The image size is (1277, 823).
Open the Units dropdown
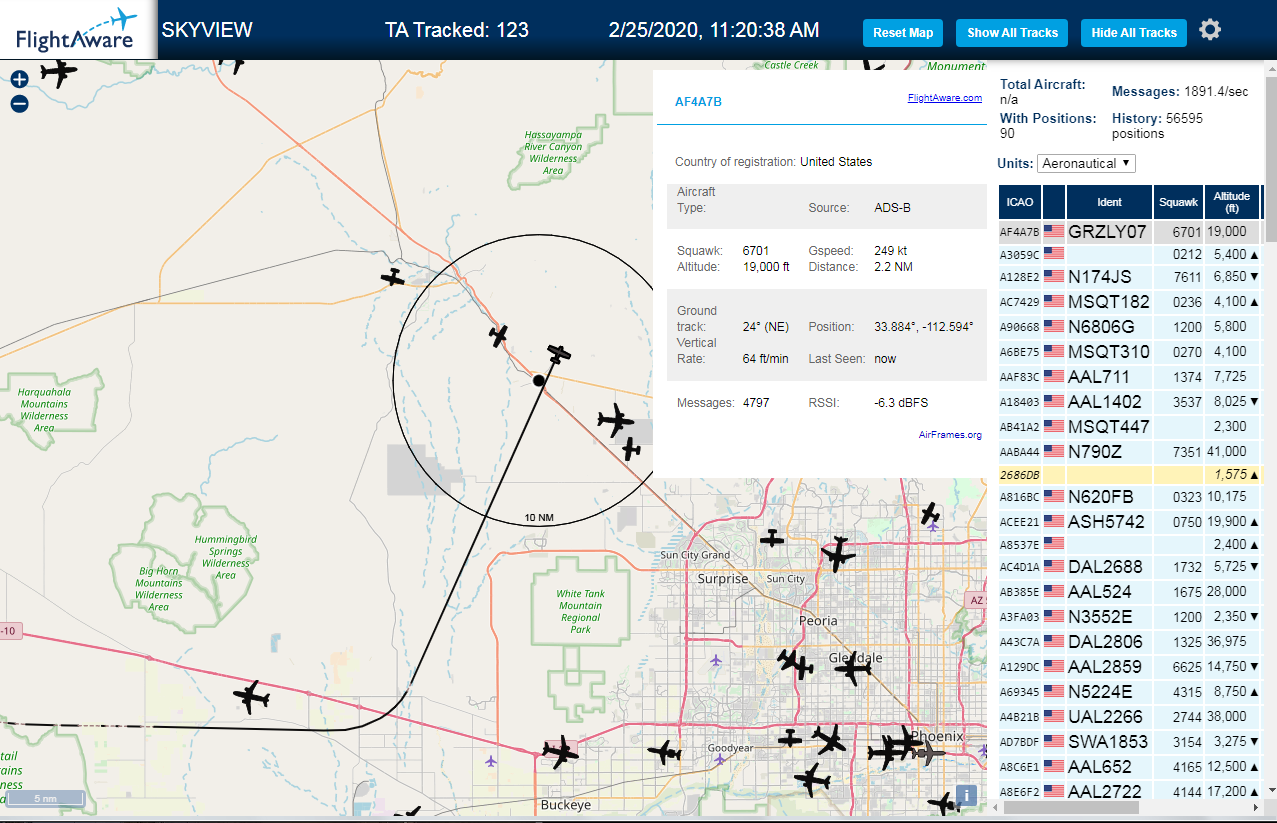coord(1087,163)
